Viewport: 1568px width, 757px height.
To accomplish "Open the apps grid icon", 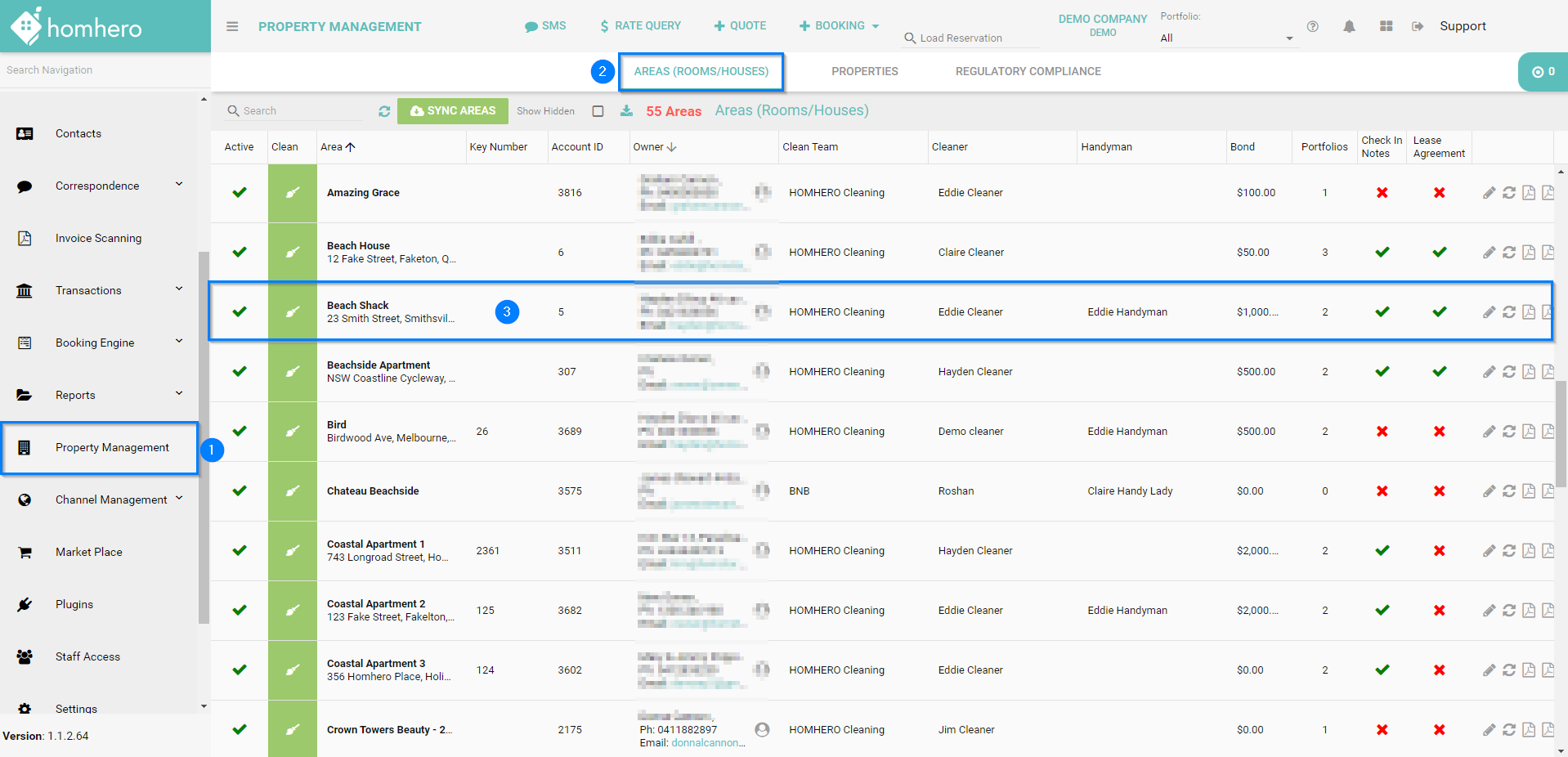I will tap(1386, 26).
